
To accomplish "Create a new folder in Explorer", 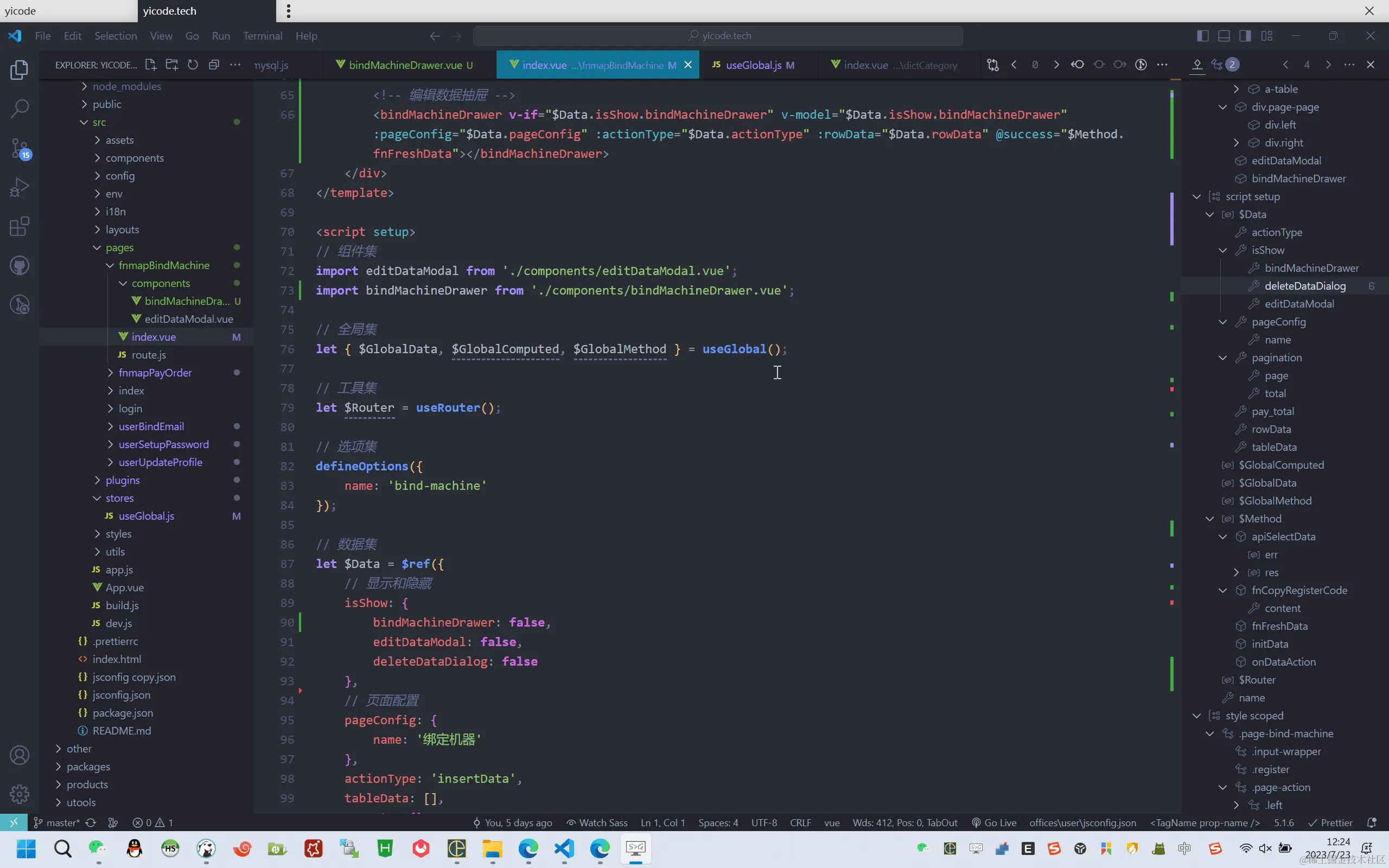I will [x=171, y=65].
